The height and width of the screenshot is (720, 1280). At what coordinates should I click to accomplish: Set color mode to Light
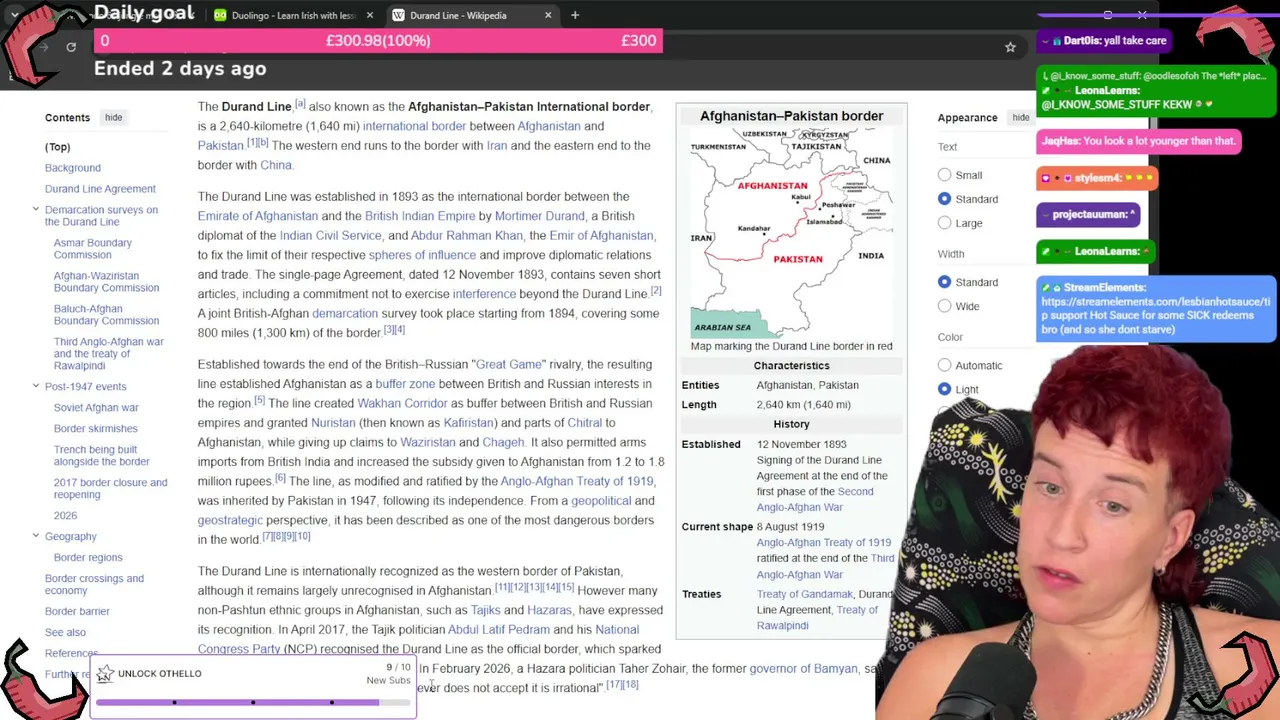[944, 389]
